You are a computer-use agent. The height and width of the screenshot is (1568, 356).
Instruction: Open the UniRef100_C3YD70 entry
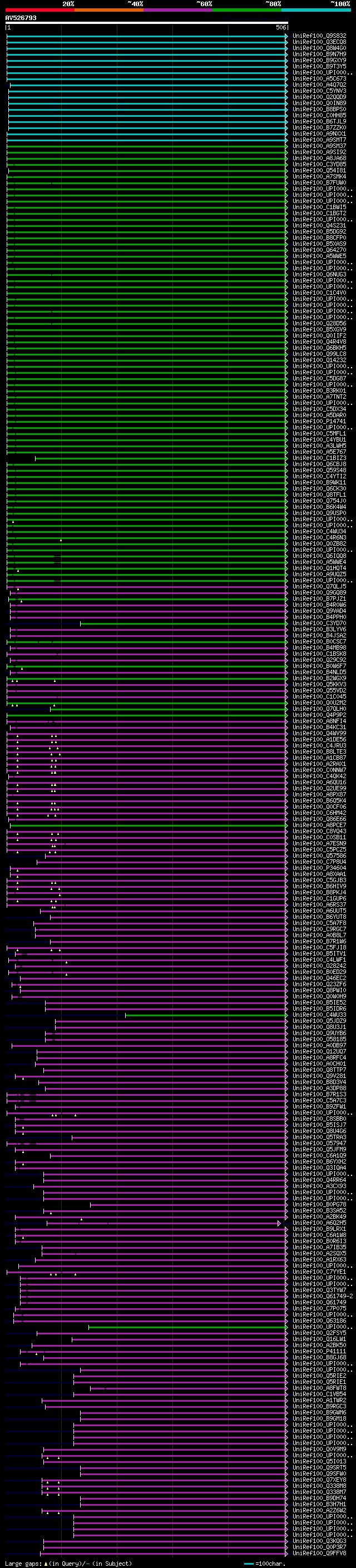319,624
